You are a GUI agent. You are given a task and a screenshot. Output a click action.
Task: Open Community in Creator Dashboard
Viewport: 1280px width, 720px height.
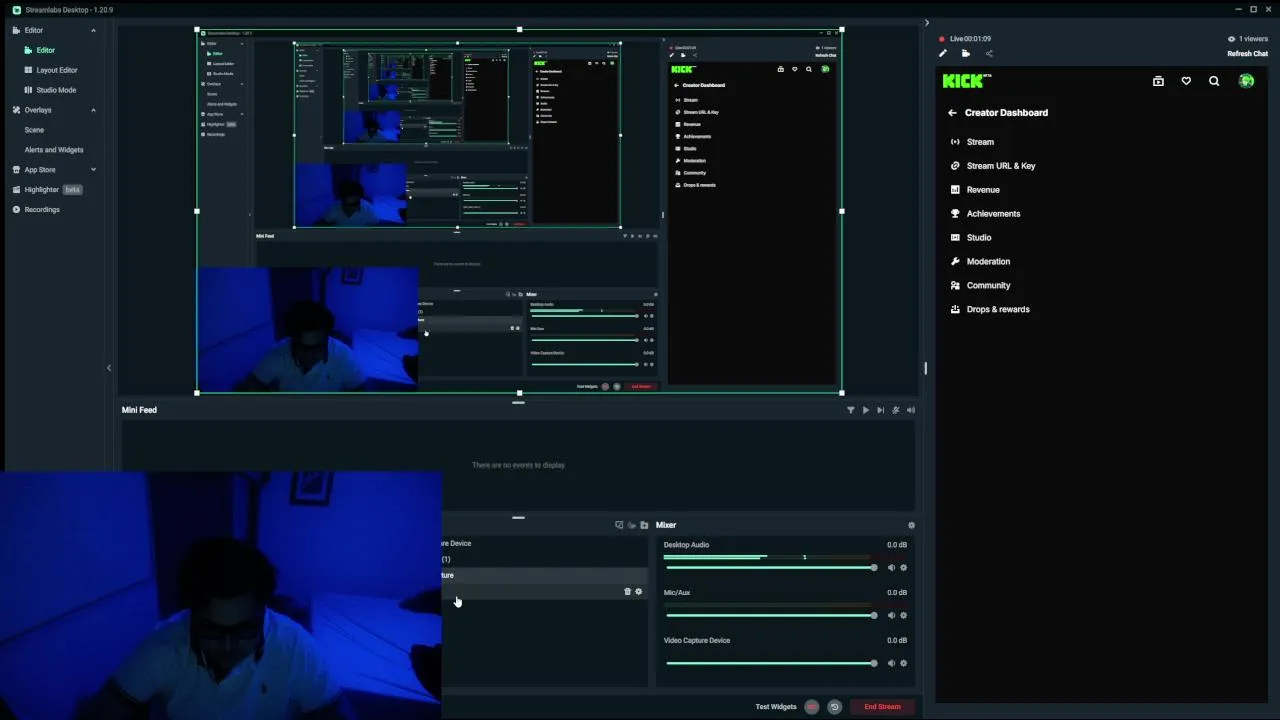click(980, 286)
